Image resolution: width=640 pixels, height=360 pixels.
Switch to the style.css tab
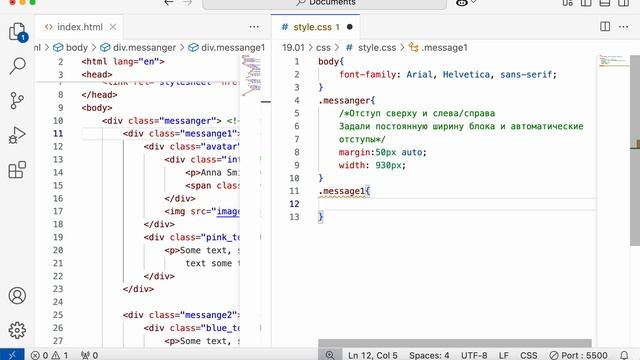316,27
